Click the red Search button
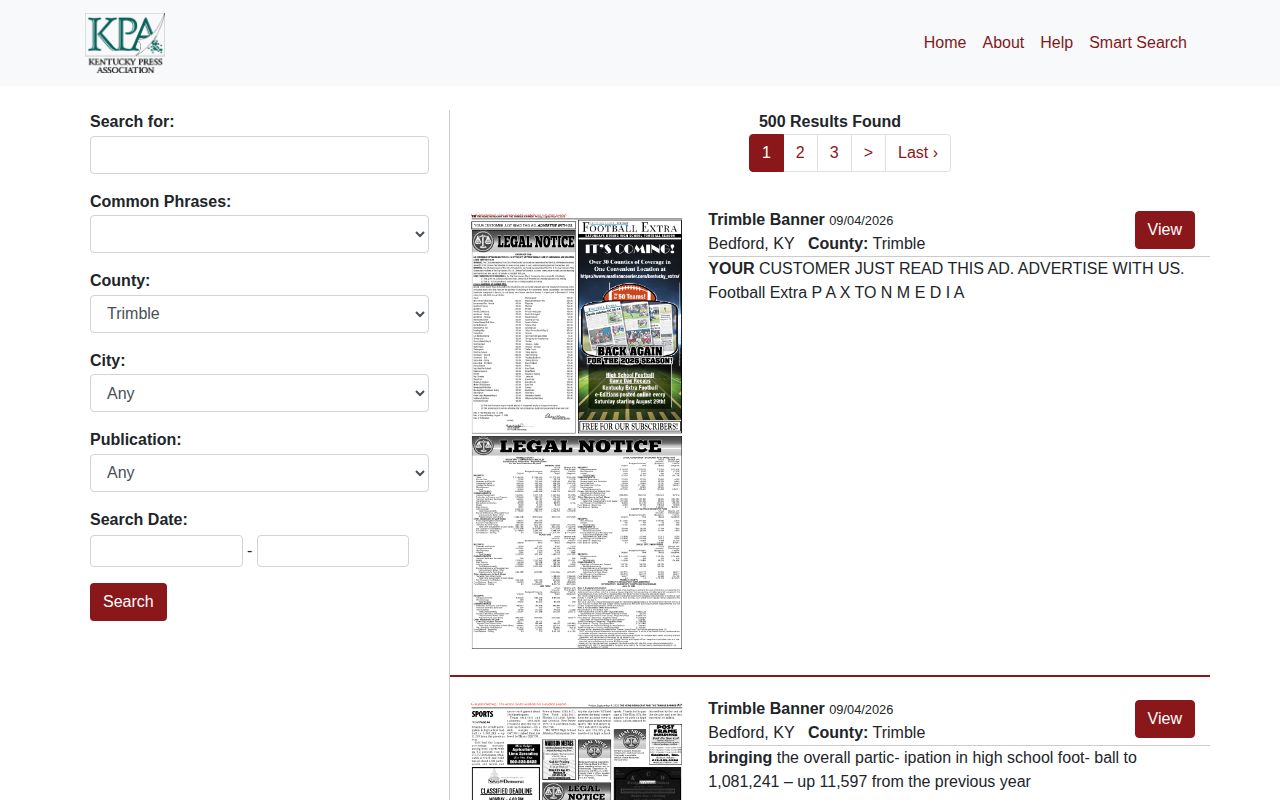Screen dimensions: 1280x800 pos(128,602)
